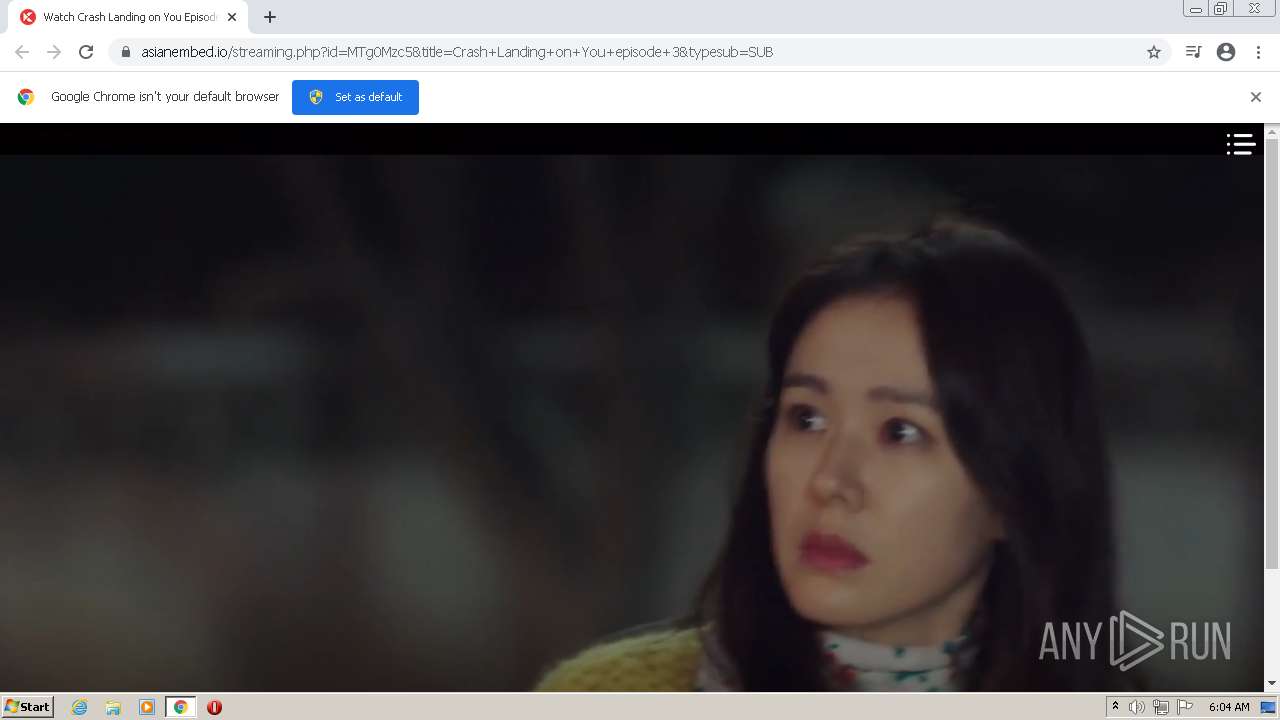Open the video player playlist menu icon
This screenshot has width=1280, height=720.
[x=1241, y=145]
